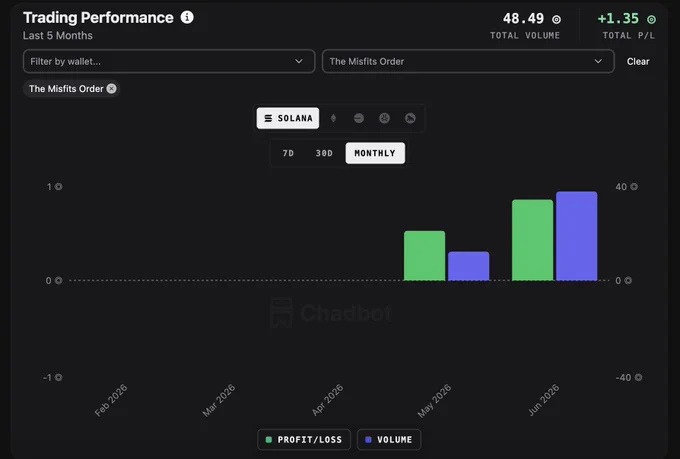Click the 48.49 total volume value
680x459 pixels.
tap(523, 19)
